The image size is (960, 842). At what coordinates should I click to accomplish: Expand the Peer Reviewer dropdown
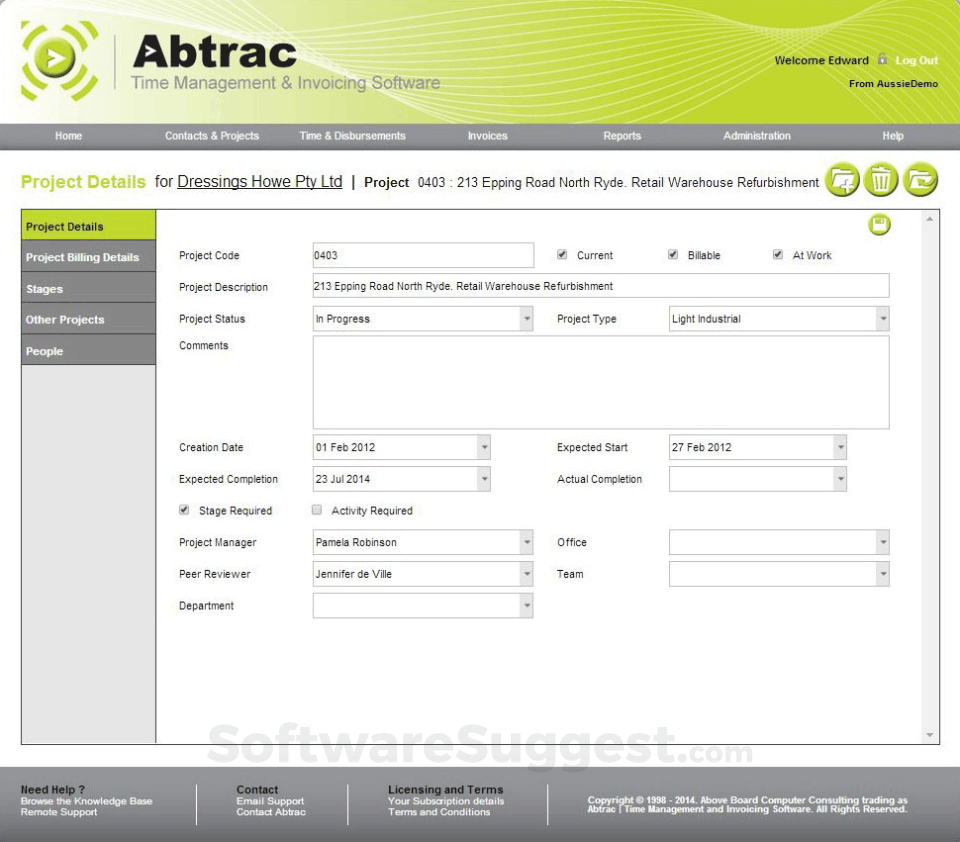click(x=527, y=574)
